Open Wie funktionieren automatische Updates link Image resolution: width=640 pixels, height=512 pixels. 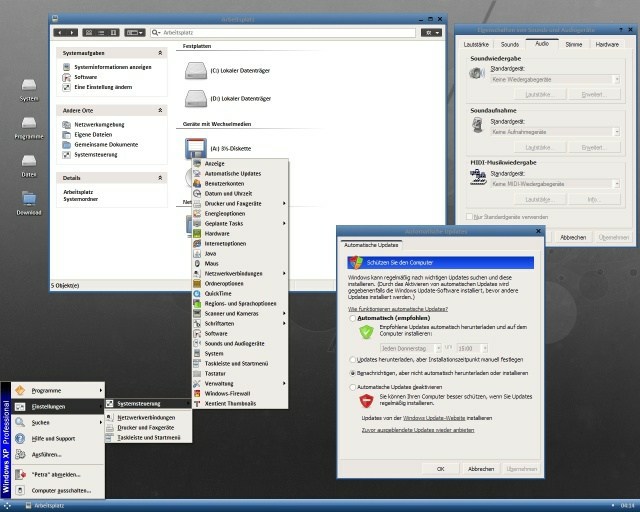pyautogui.click(x=398, y=309)
